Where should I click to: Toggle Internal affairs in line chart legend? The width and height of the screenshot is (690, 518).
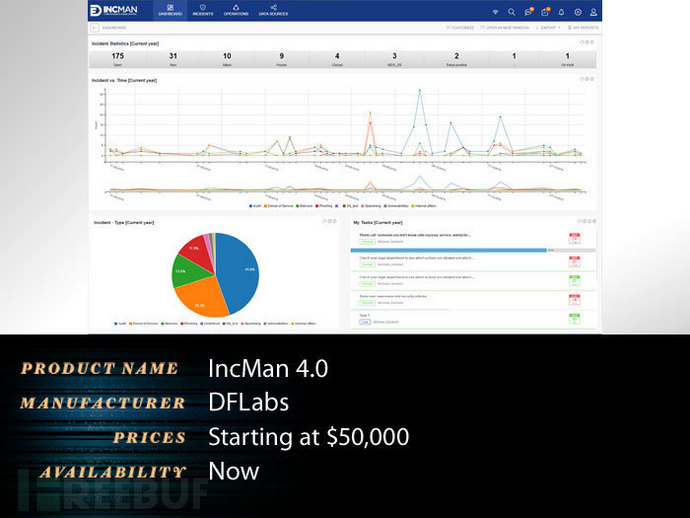[424, 206]
